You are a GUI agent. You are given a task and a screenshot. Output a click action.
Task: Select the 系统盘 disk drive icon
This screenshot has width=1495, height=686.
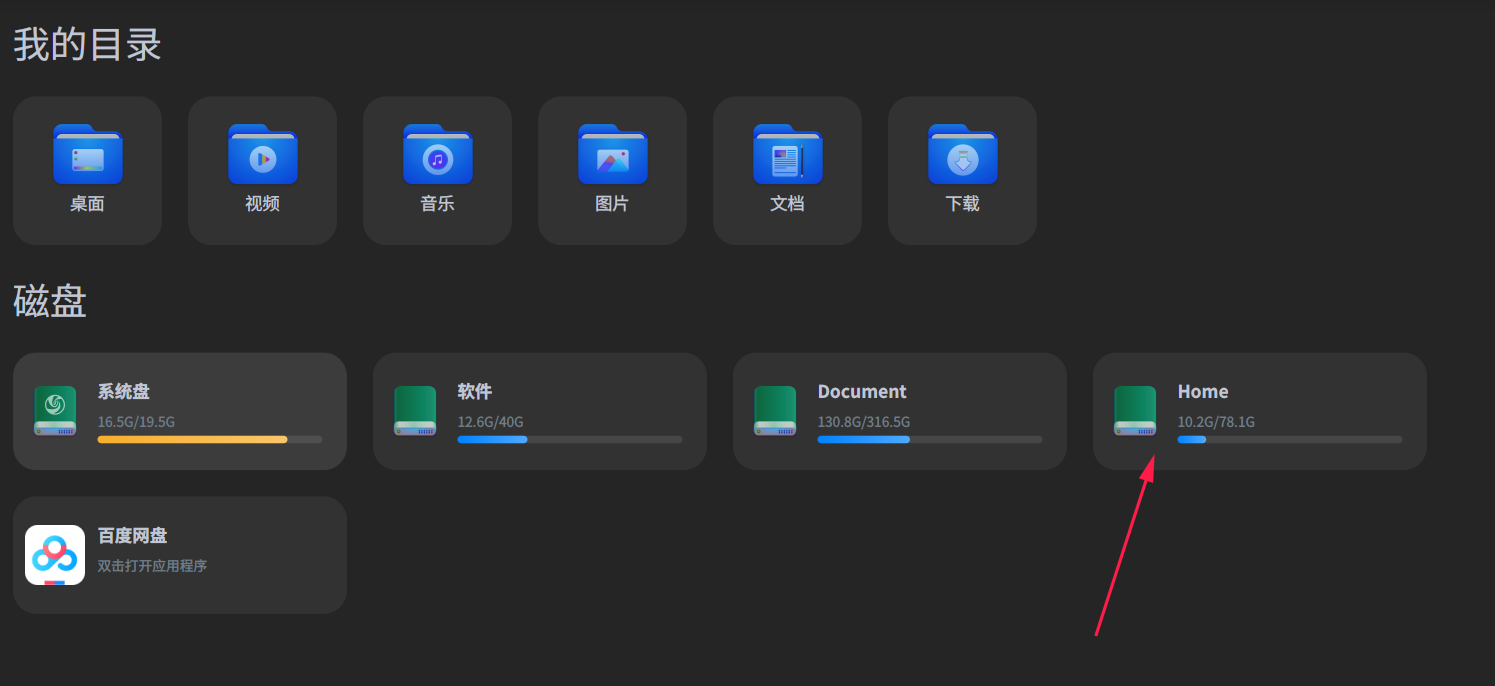tap(55, 411)
